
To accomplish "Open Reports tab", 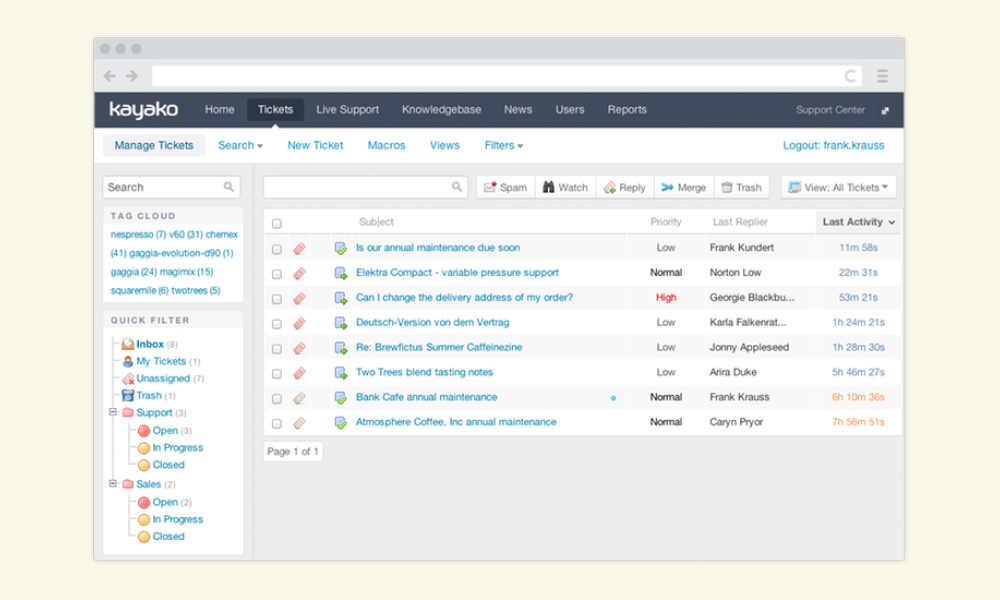I will click(x=627, y=110).
